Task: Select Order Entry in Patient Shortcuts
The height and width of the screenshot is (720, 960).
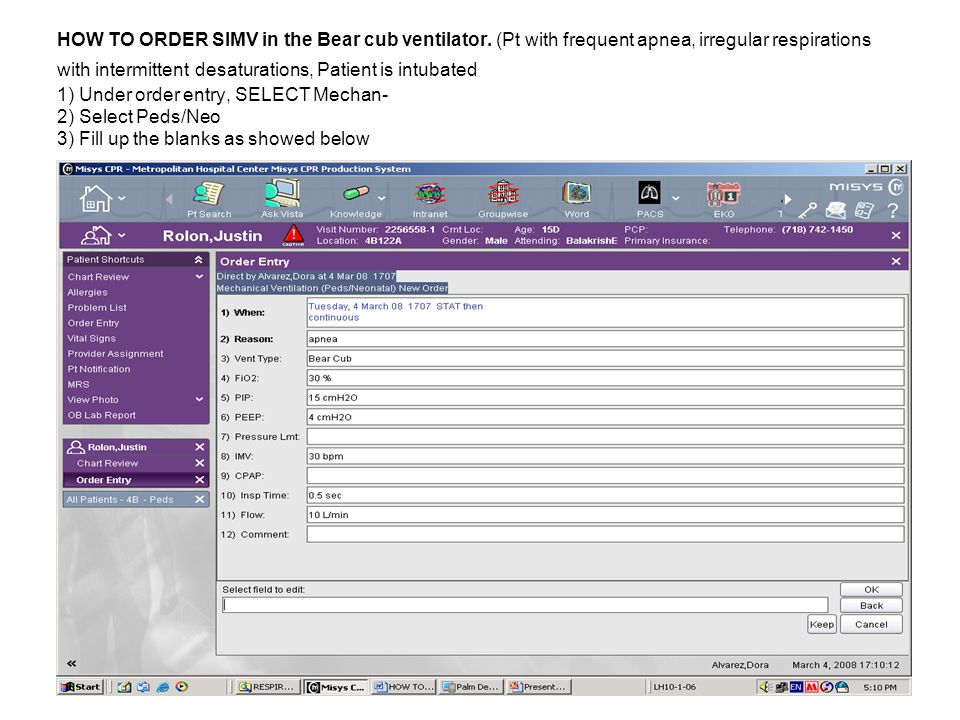Action: 93,323
